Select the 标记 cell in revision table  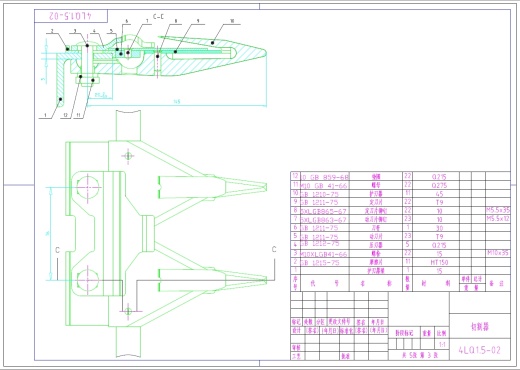(x=296, y=322)
